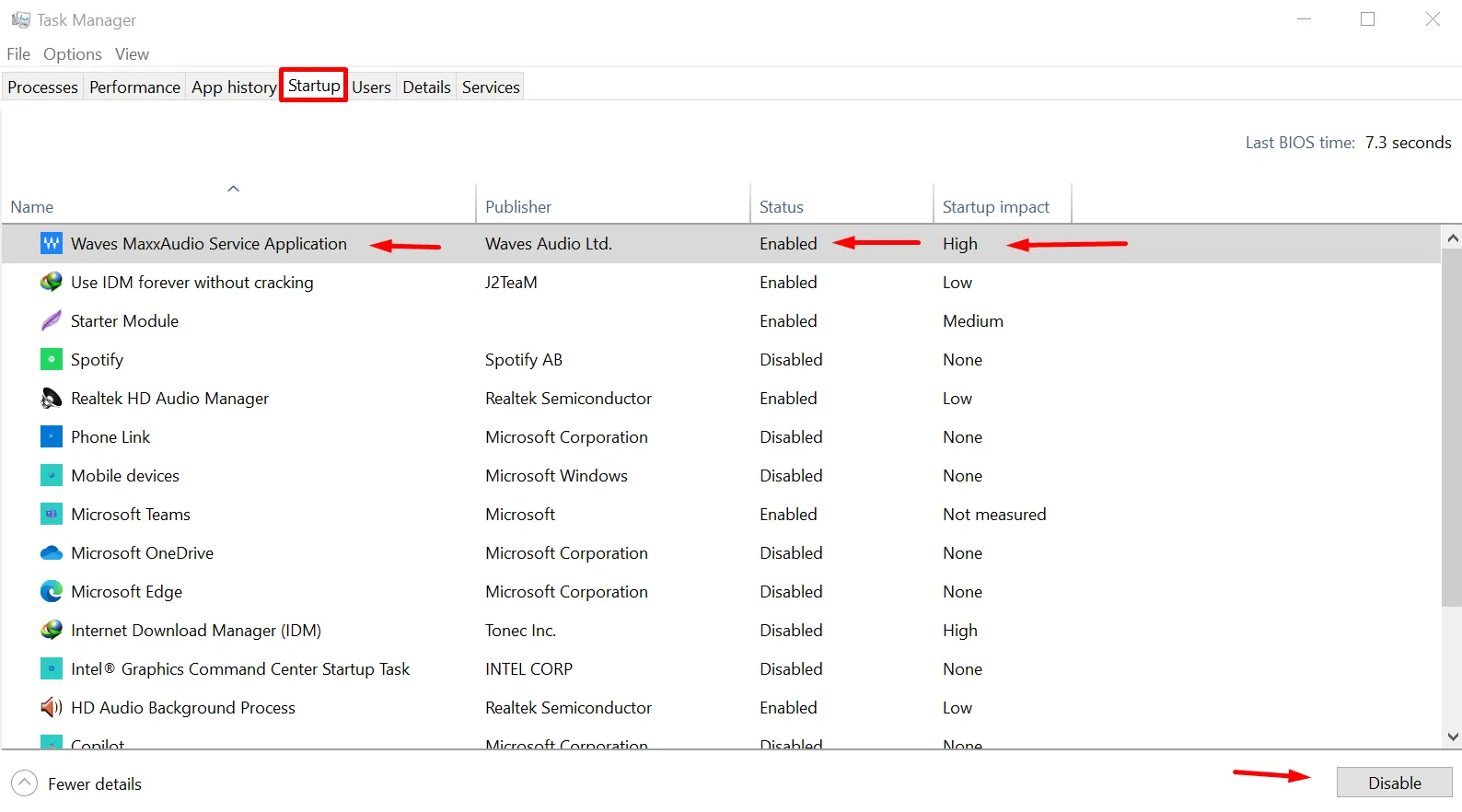Open the File menu

click(x=18, y=54)
